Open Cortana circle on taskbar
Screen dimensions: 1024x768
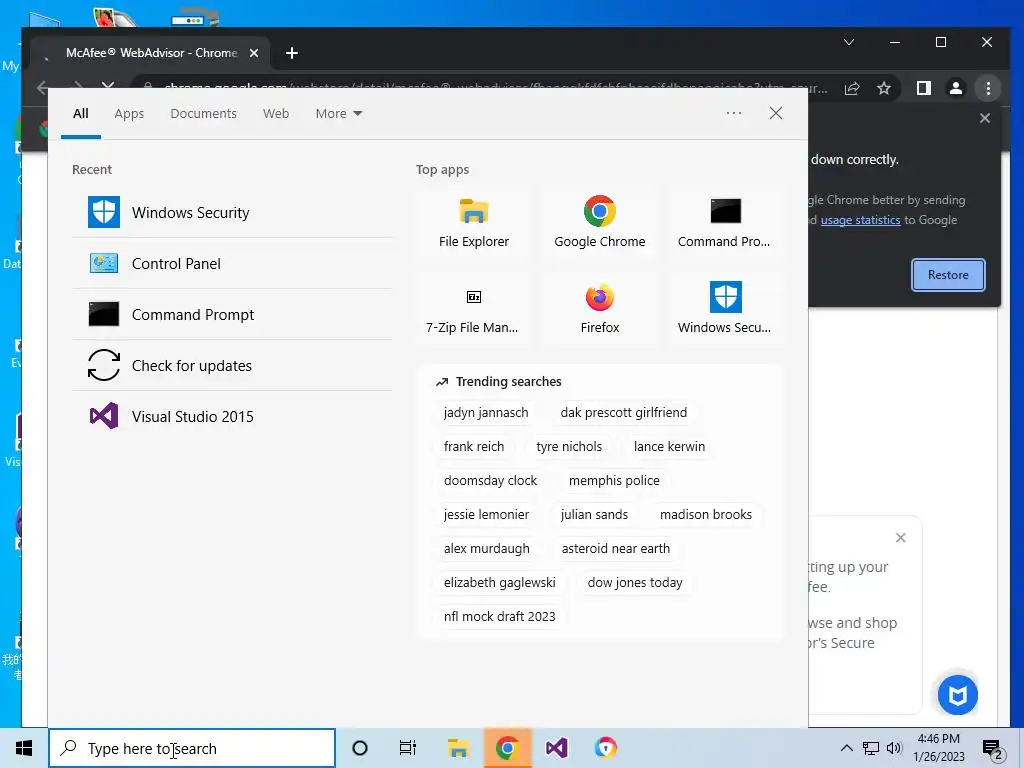tap(360, 748)
